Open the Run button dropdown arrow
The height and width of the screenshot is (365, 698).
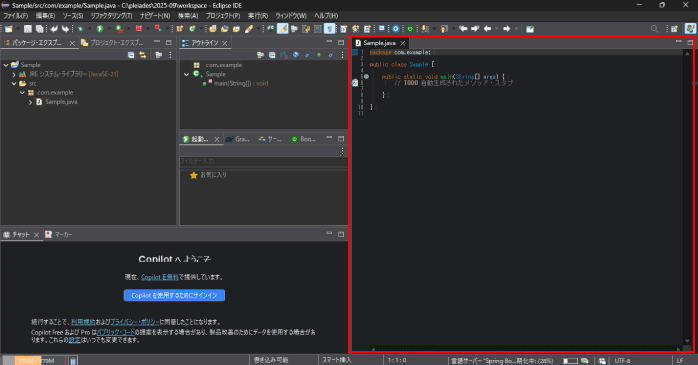(108, 29)
